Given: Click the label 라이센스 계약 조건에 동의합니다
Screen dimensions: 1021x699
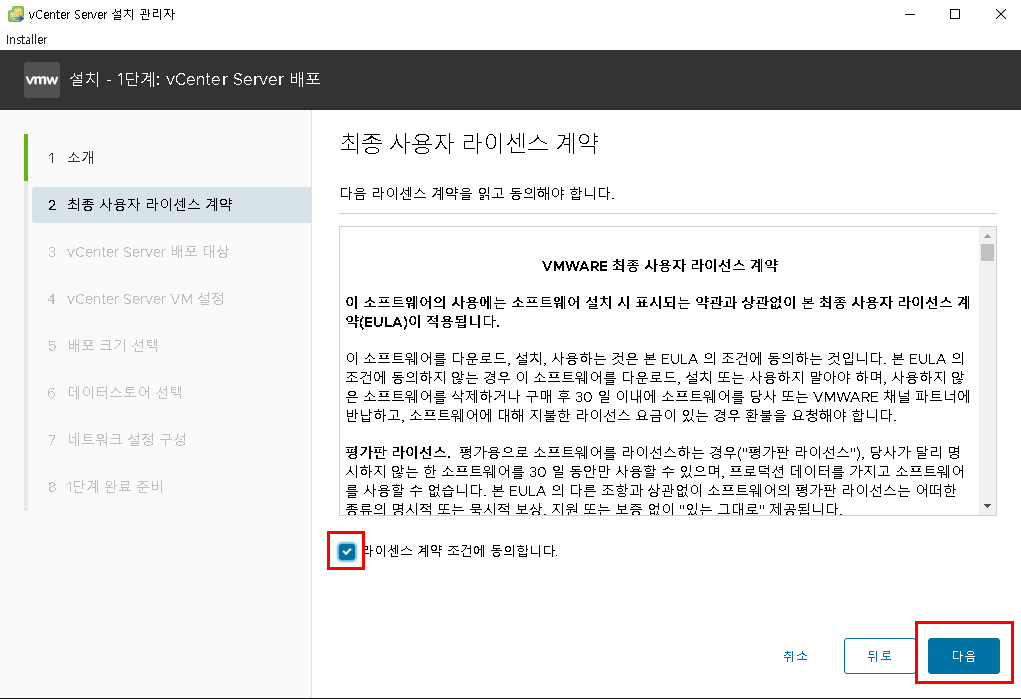Looking at the screenshot, I should [x=460, y=551].
